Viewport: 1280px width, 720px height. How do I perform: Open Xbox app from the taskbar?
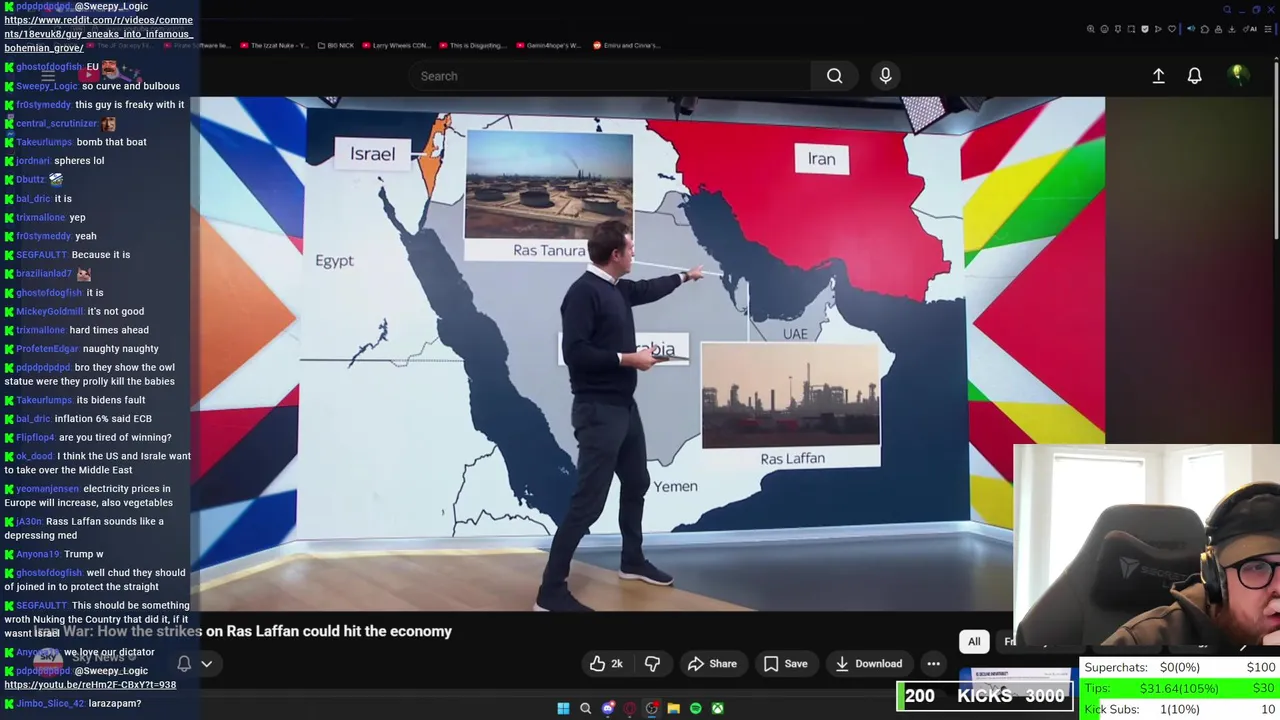tap(717, 708)
